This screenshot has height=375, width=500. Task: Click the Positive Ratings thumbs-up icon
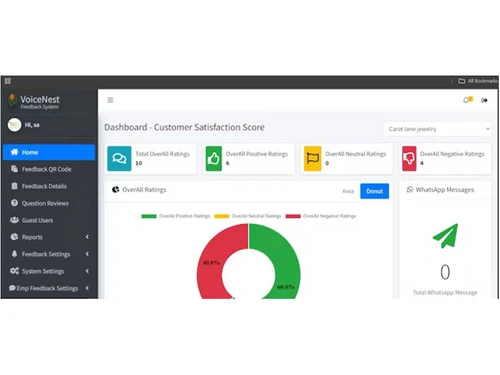pyautogui.click(x=214, y=158)
